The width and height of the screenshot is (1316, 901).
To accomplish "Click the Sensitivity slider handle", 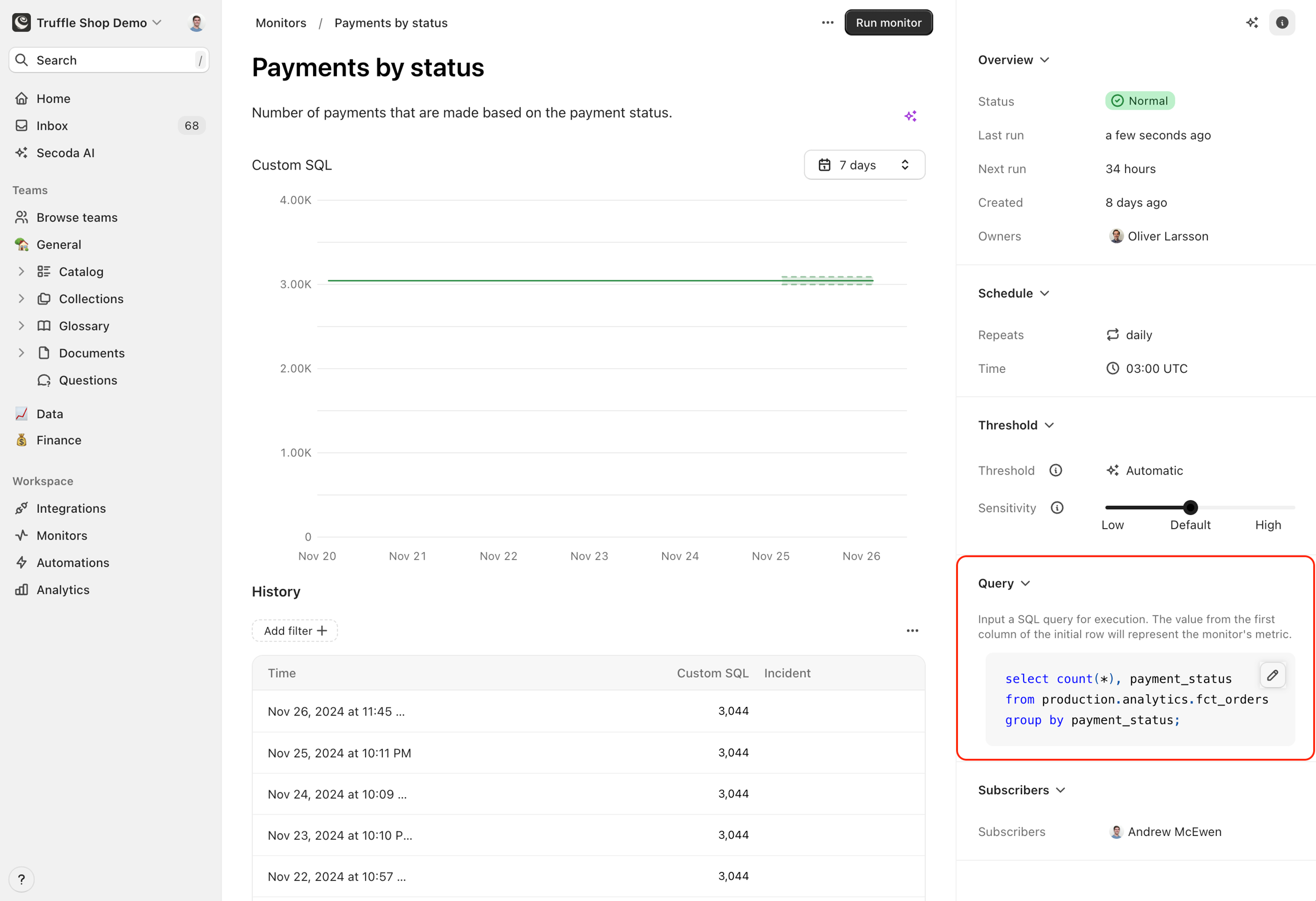I will [x=1190, y=507].
